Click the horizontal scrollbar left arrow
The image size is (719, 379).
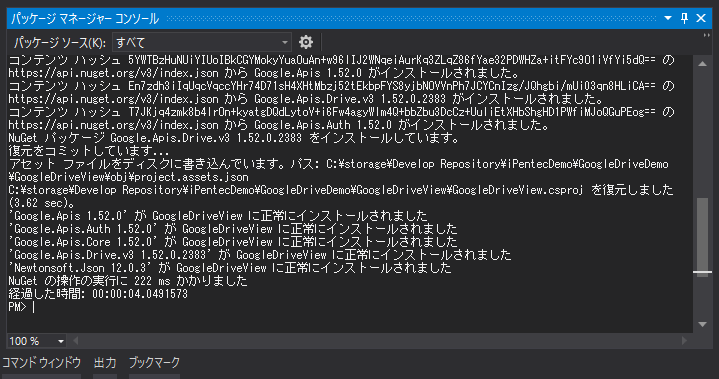pyautogui.click(x=76, y=341)
